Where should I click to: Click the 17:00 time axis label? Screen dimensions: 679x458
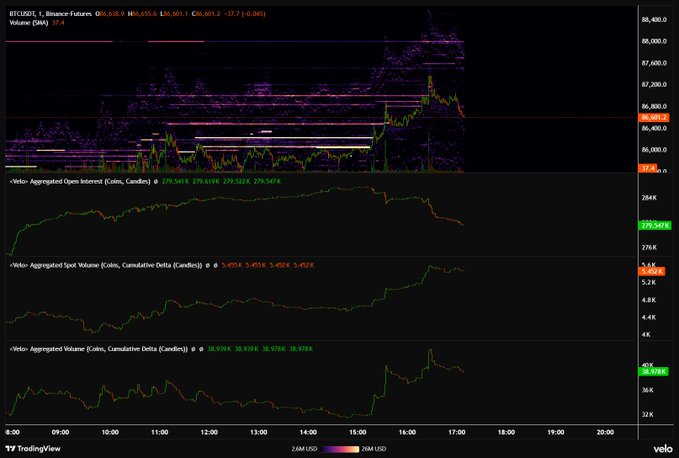457,432
